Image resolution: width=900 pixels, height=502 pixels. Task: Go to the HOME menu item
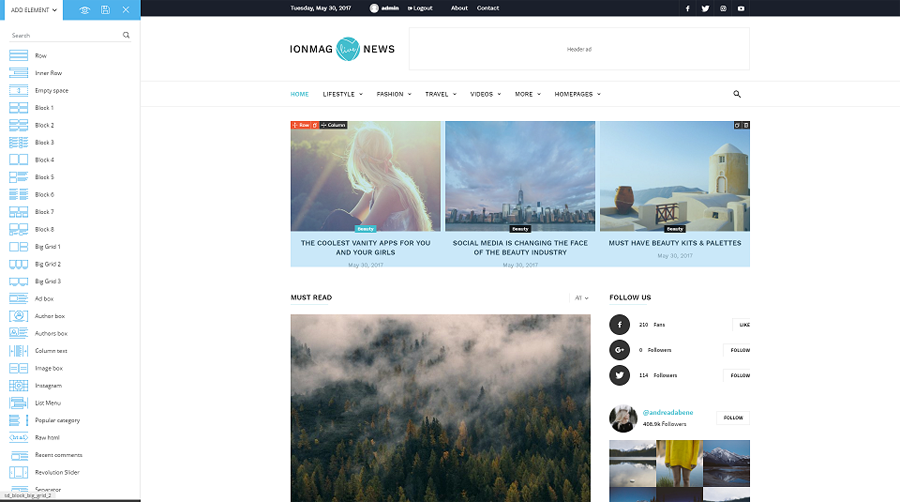[x=299, y=94]
